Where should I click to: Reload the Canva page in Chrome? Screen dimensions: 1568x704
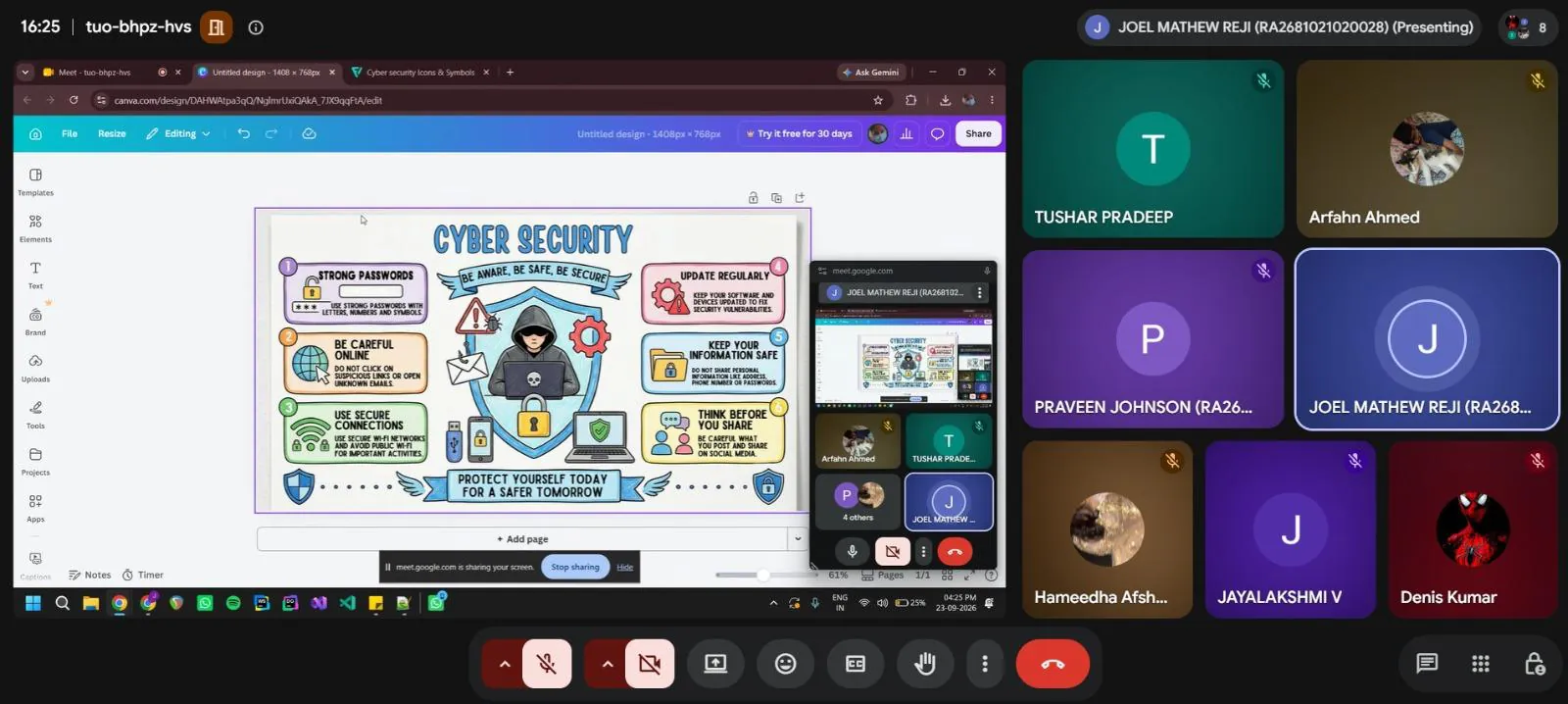coord(73,100)
